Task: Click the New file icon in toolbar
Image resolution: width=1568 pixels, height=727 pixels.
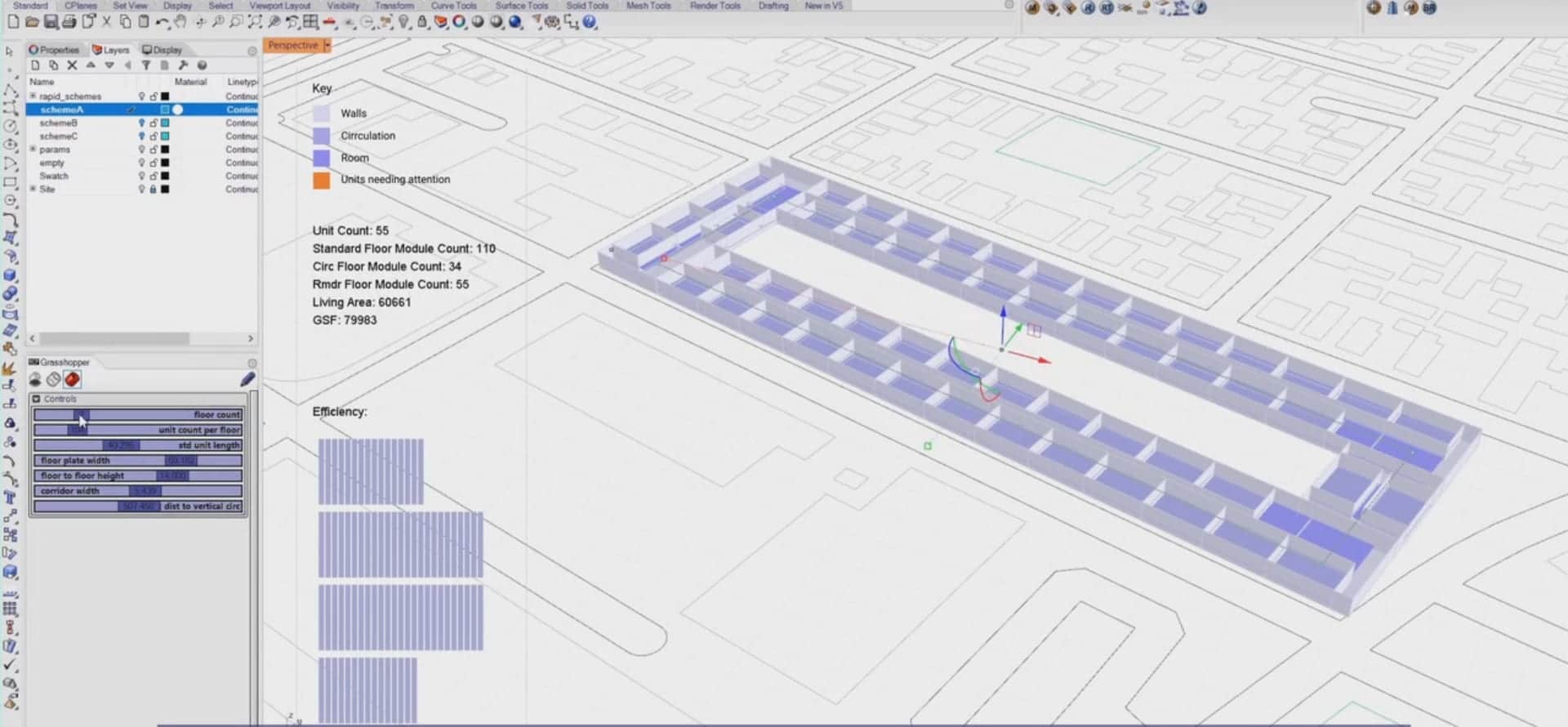Action: (13, 22)
